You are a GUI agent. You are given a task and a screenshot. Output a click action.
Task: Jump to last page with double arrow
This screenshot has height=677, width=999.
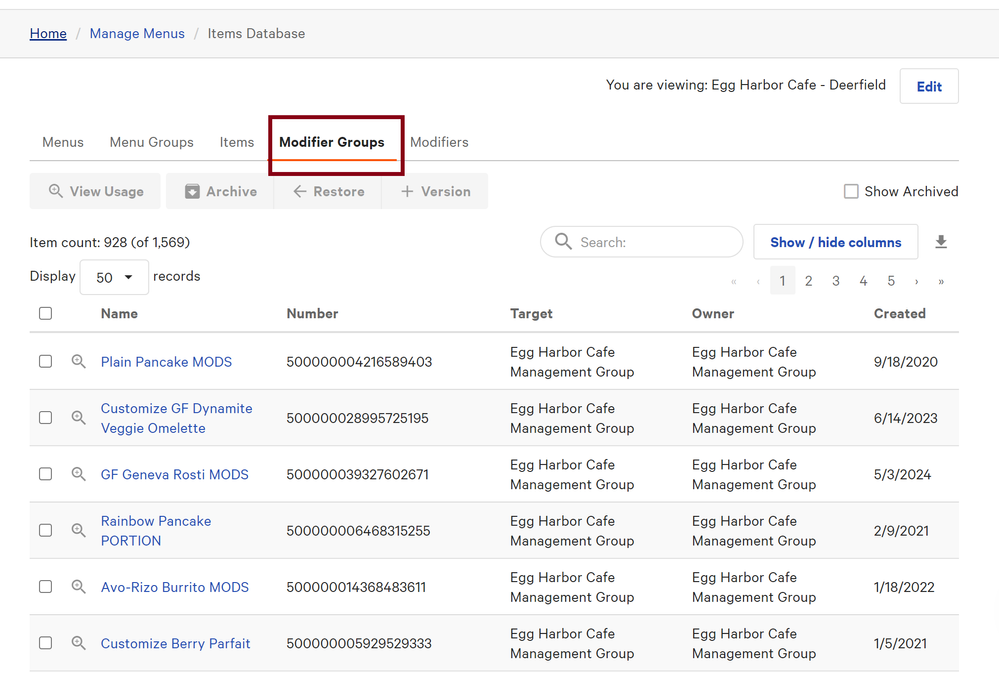tap(941, 282)
